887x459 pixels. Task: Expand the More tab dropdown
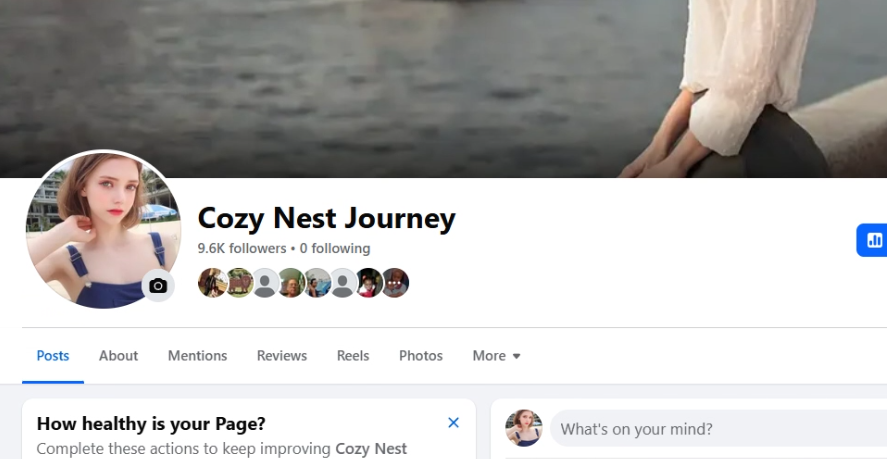[497, 356]
